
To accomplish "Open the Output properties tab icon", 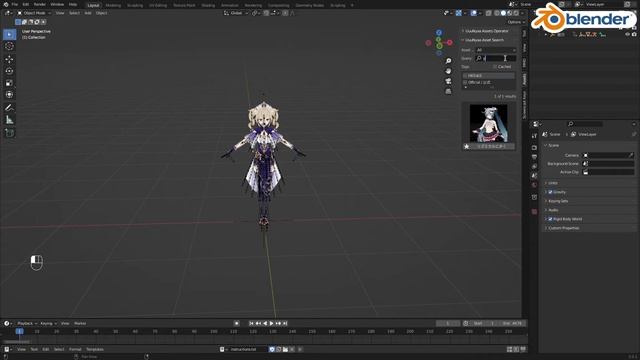I will coord(534,157).
